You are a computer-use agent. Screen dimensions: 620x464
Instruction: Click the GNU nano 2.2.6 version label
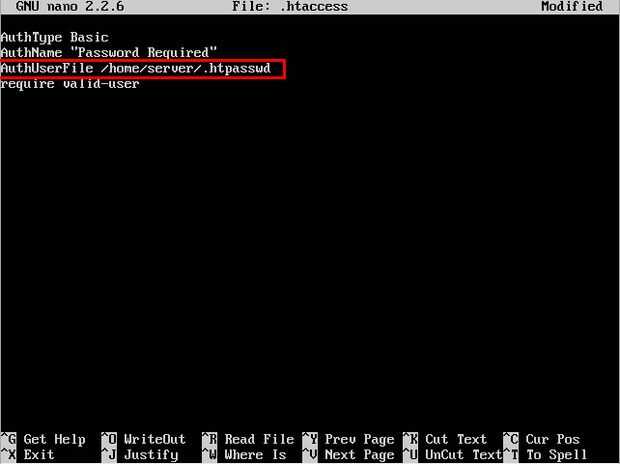(70, 7)
